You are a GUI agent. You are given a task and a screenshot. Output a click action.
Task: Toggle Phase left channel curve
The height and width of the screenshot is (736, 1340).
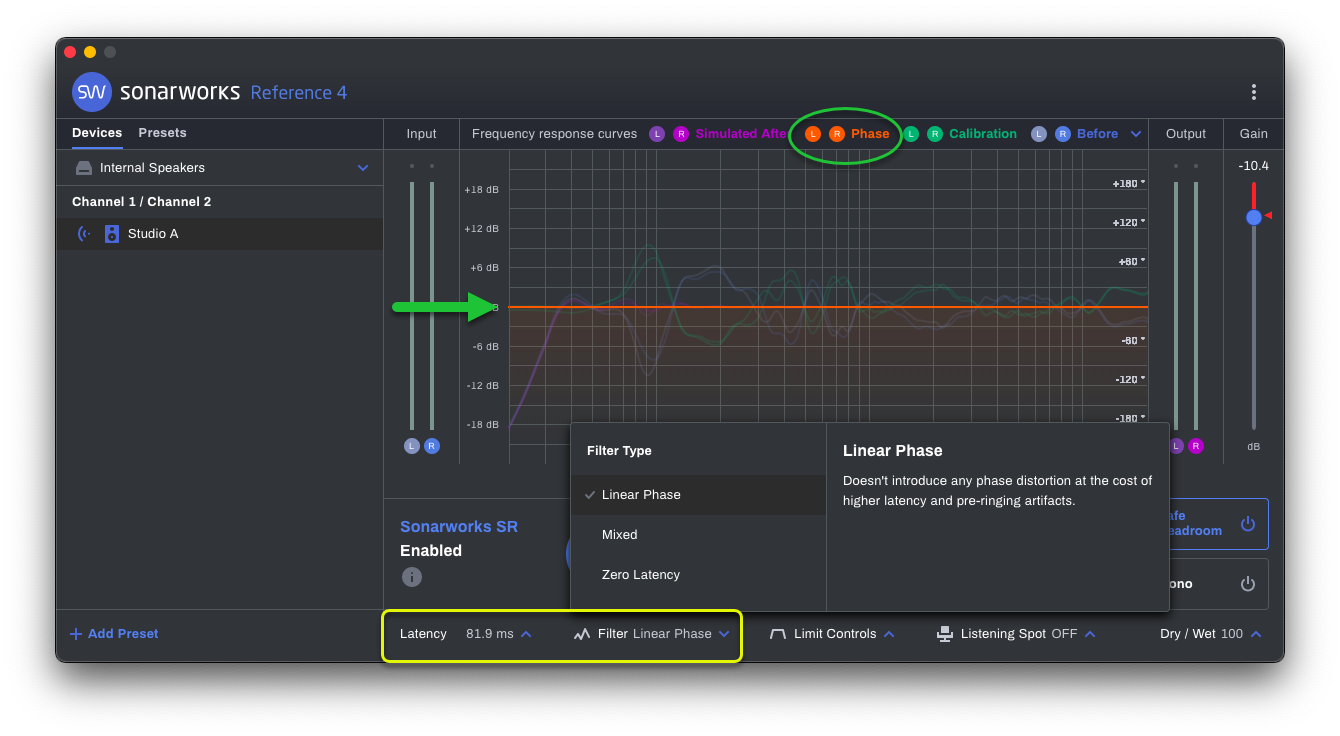[x=813, y=134]
